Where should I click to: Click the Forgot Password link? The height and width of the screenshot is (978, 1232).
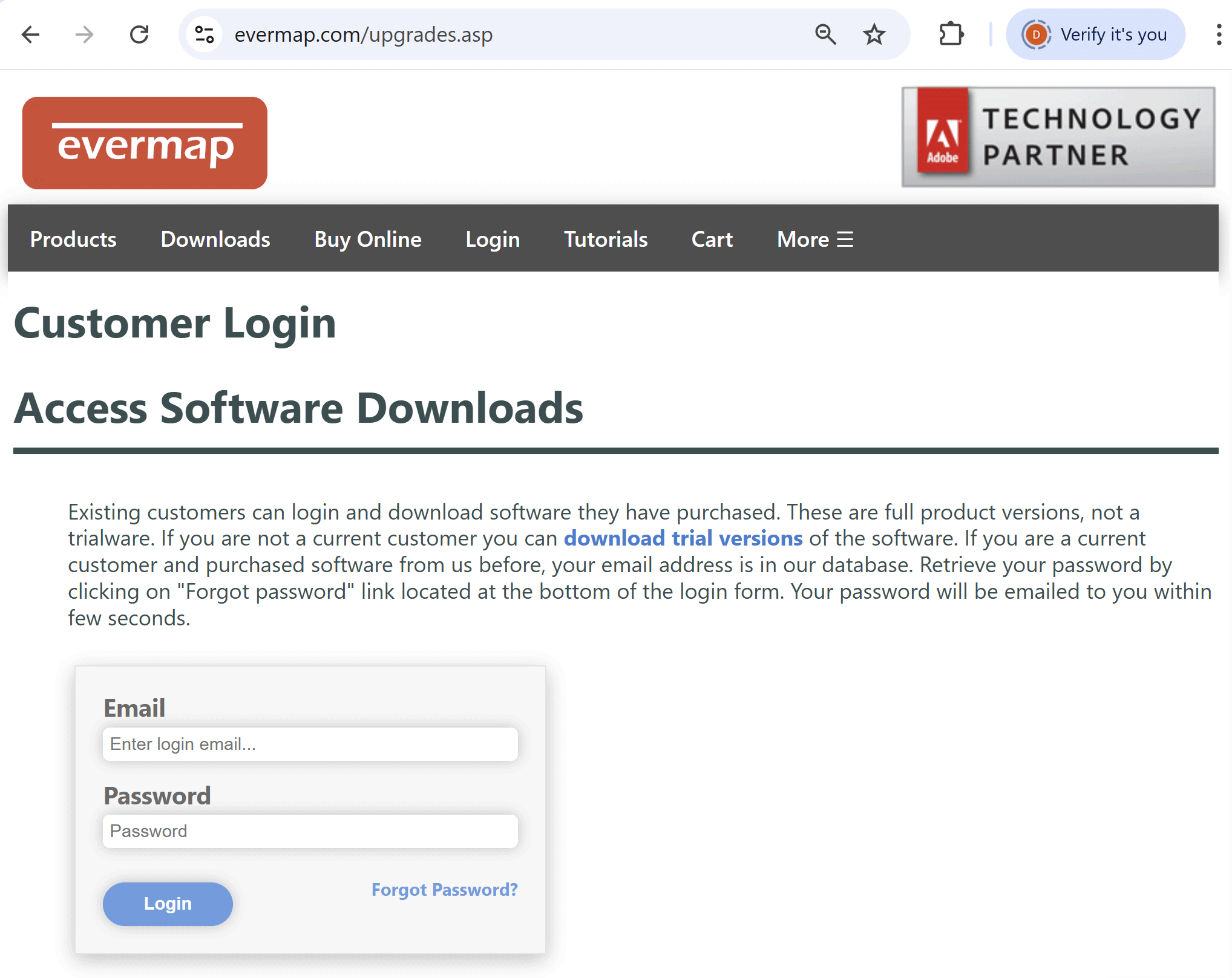[444, 889]
